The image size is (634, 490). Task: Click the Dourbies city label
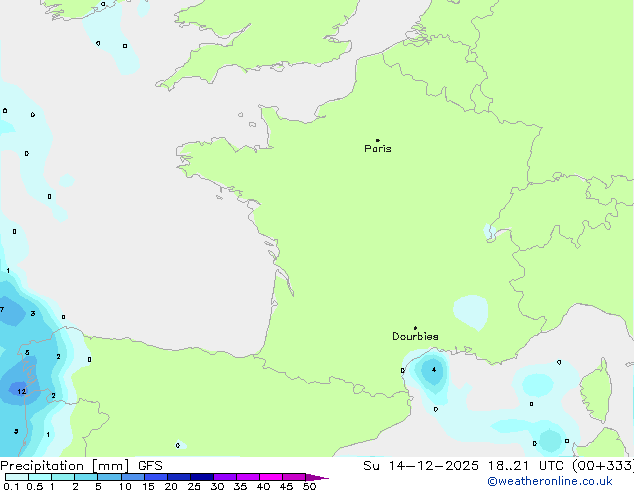click(415, 337)
